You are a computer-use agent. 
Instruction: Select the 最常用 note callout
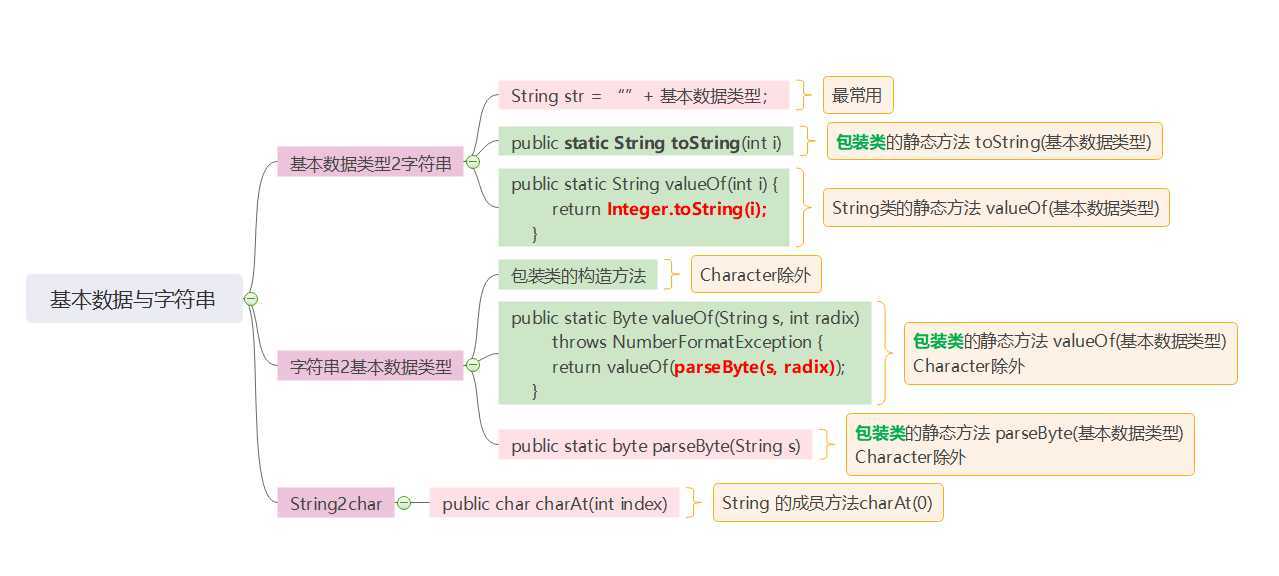[858, 96]
